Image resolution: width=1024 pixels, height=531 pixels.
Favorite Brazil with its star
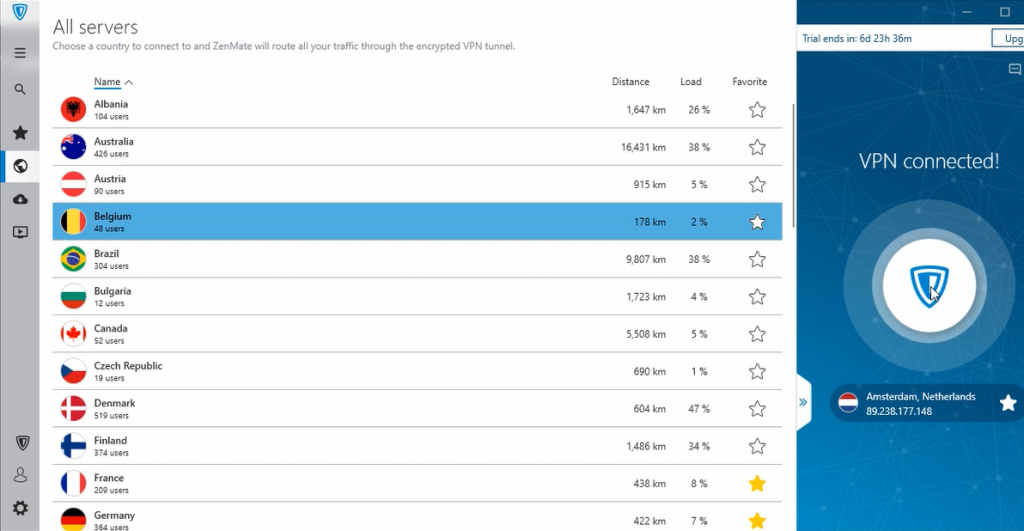pyautogui.click(x=757, y=259)
